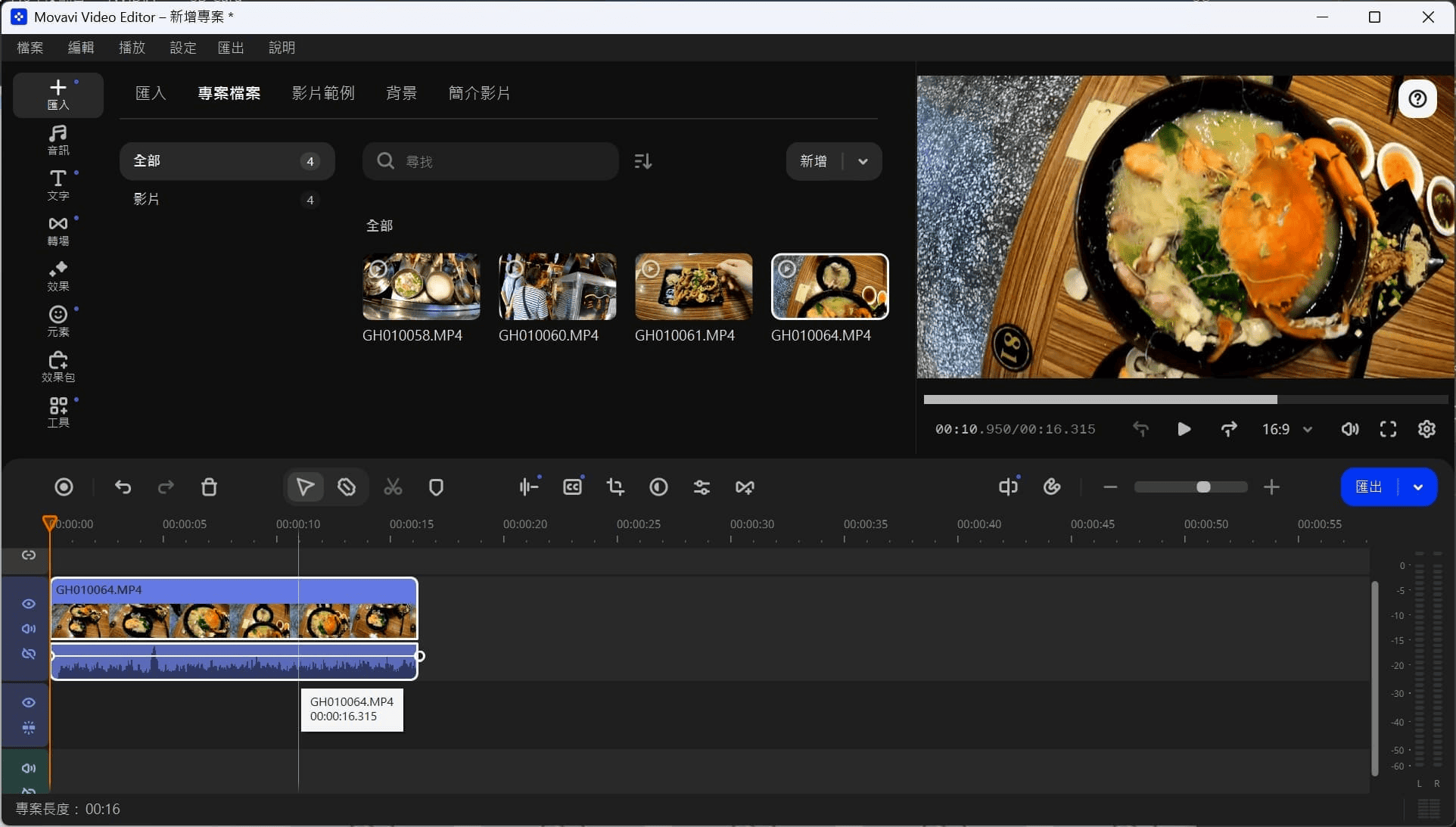
Task: Open the 元素 elements panel
Action: point(58,321)
